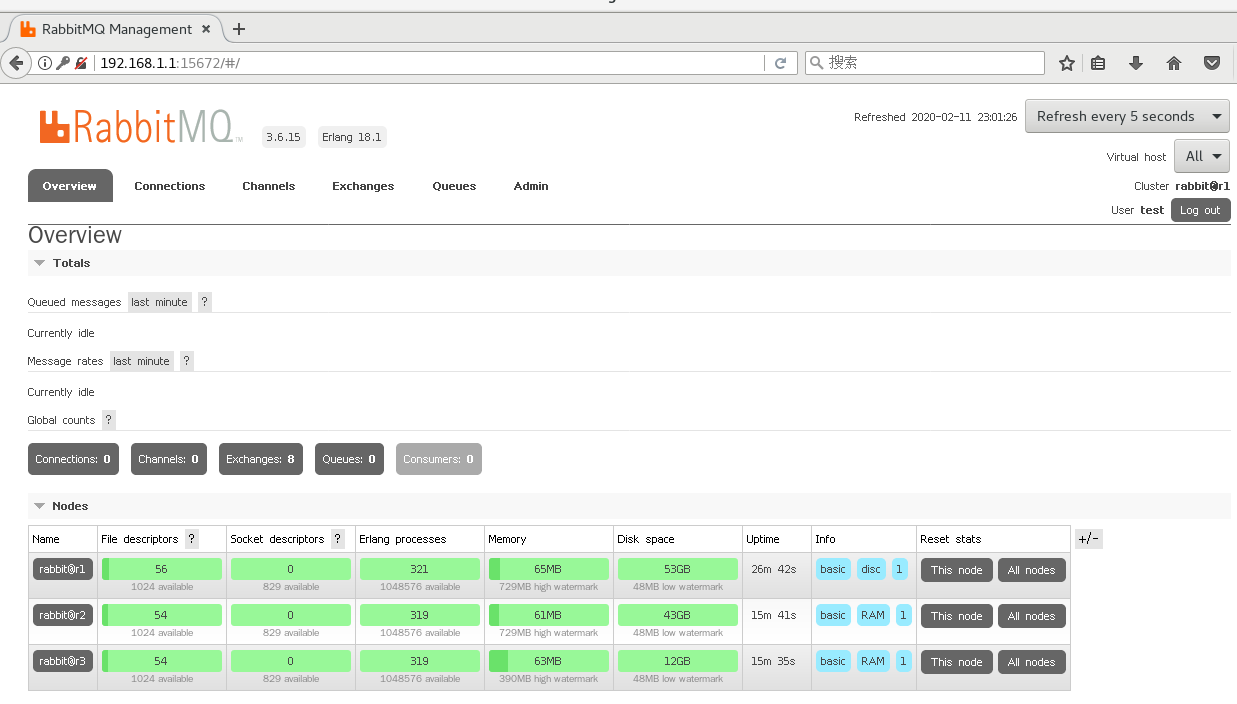Reset stats for This node on rabbit@r2
This screenshot has width=1237, height=704.
point(957,616)
